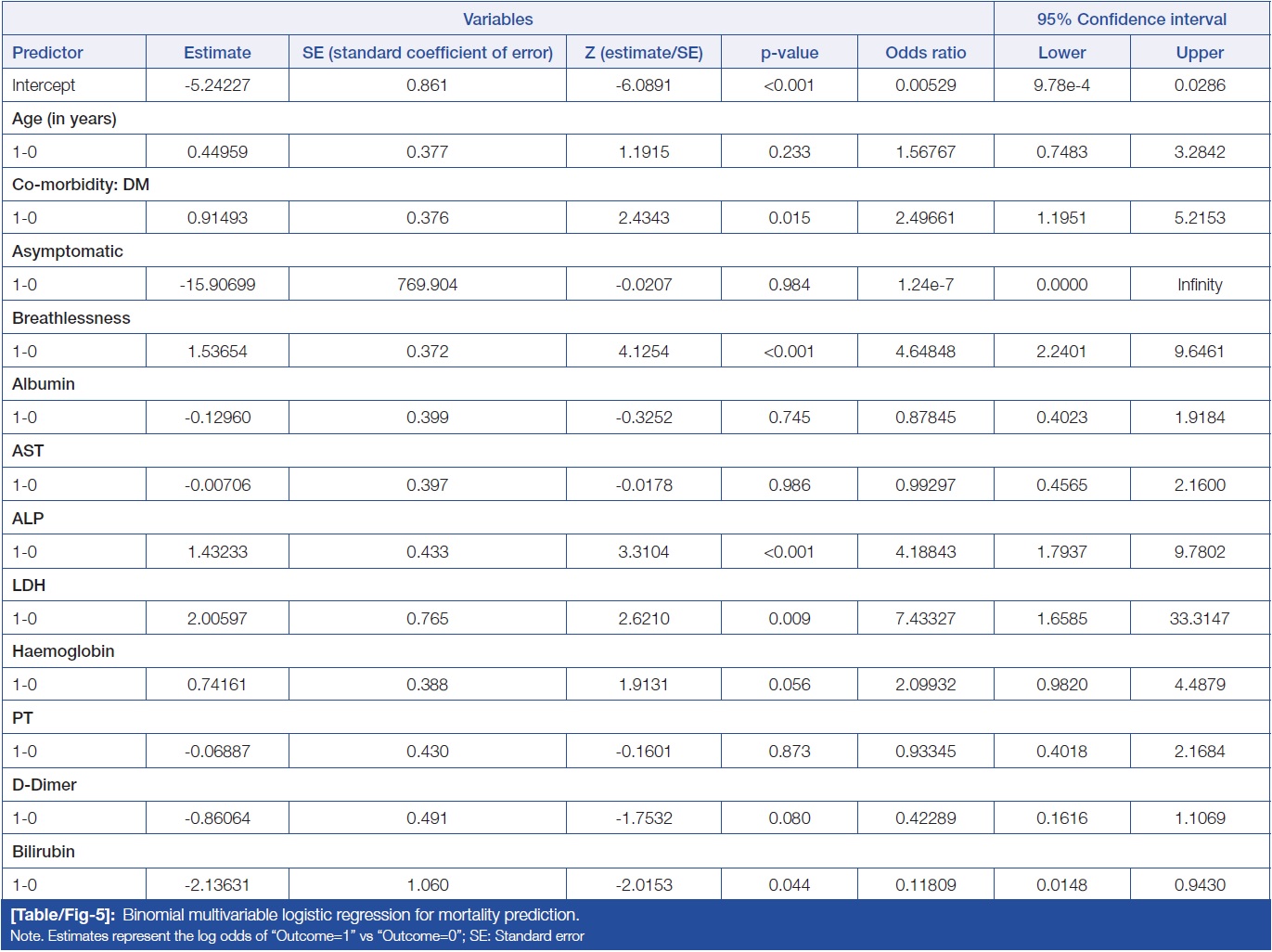
Task: Select the ALP upper value 9.7802
Action: (x=1199, y=552)
